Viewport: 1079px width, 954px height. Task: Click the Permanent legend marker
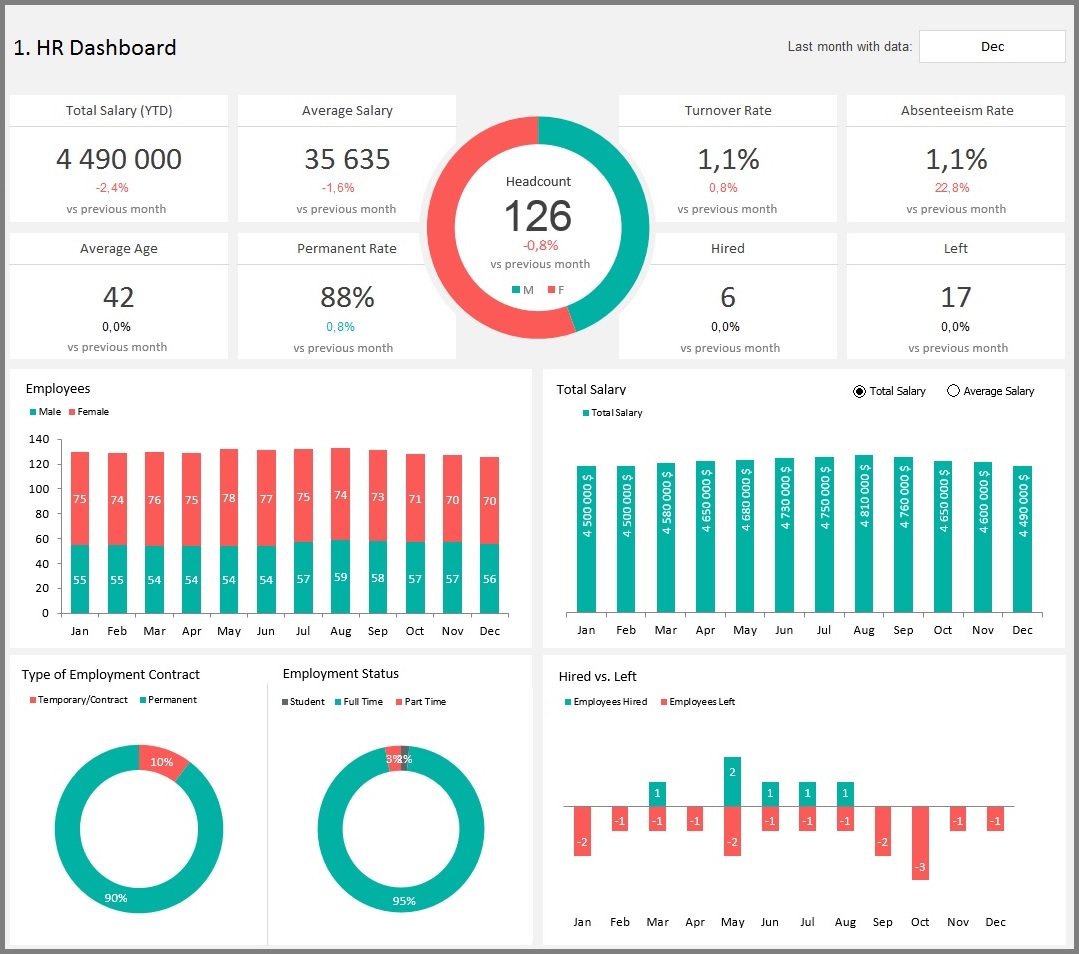point(143,700)
